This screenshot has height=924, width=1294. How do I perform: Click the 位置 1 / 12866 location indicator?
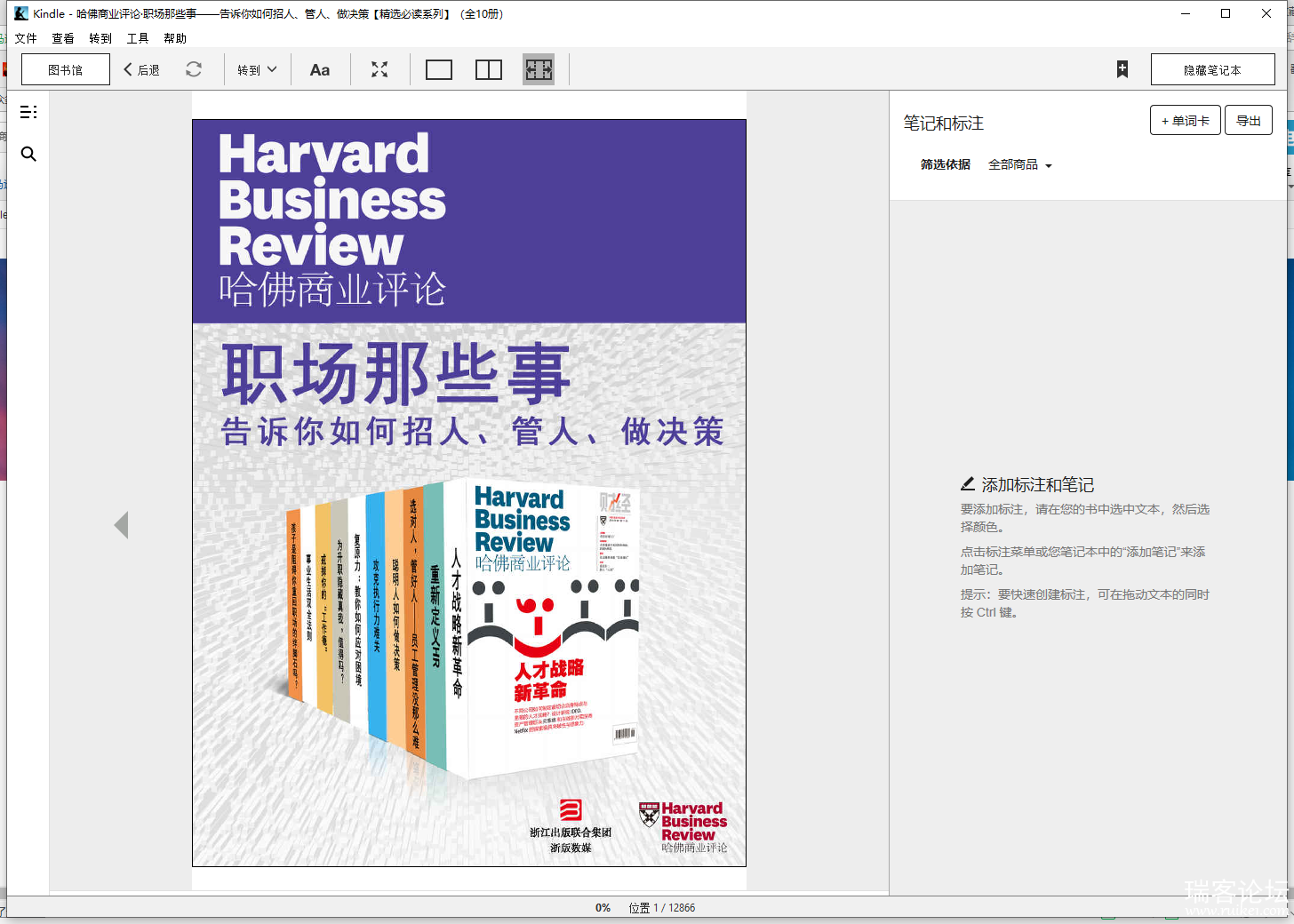coord(662,907)
